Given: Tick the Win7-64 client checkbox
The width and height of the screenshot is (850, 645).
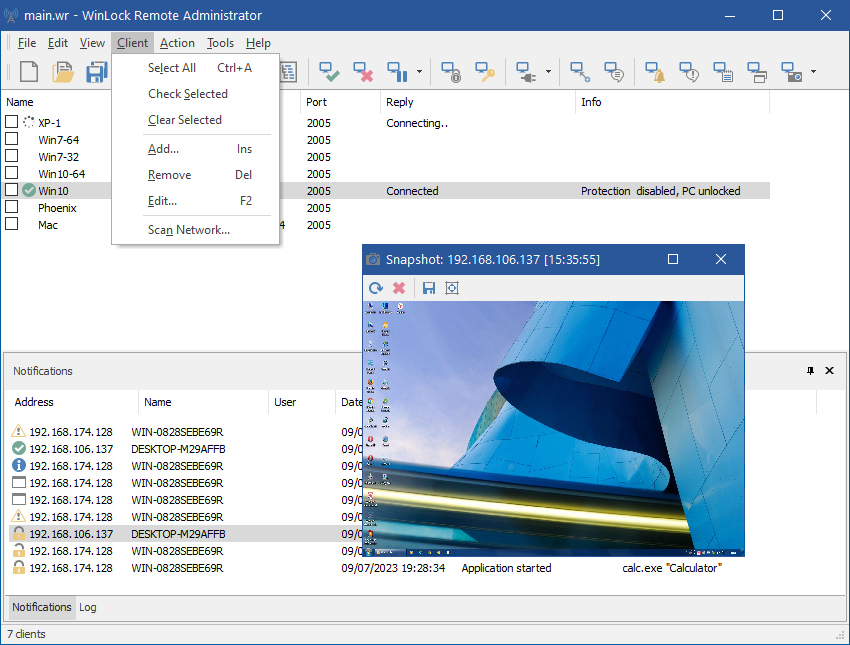Looking at the screenshot, I should tap(12, 140).
